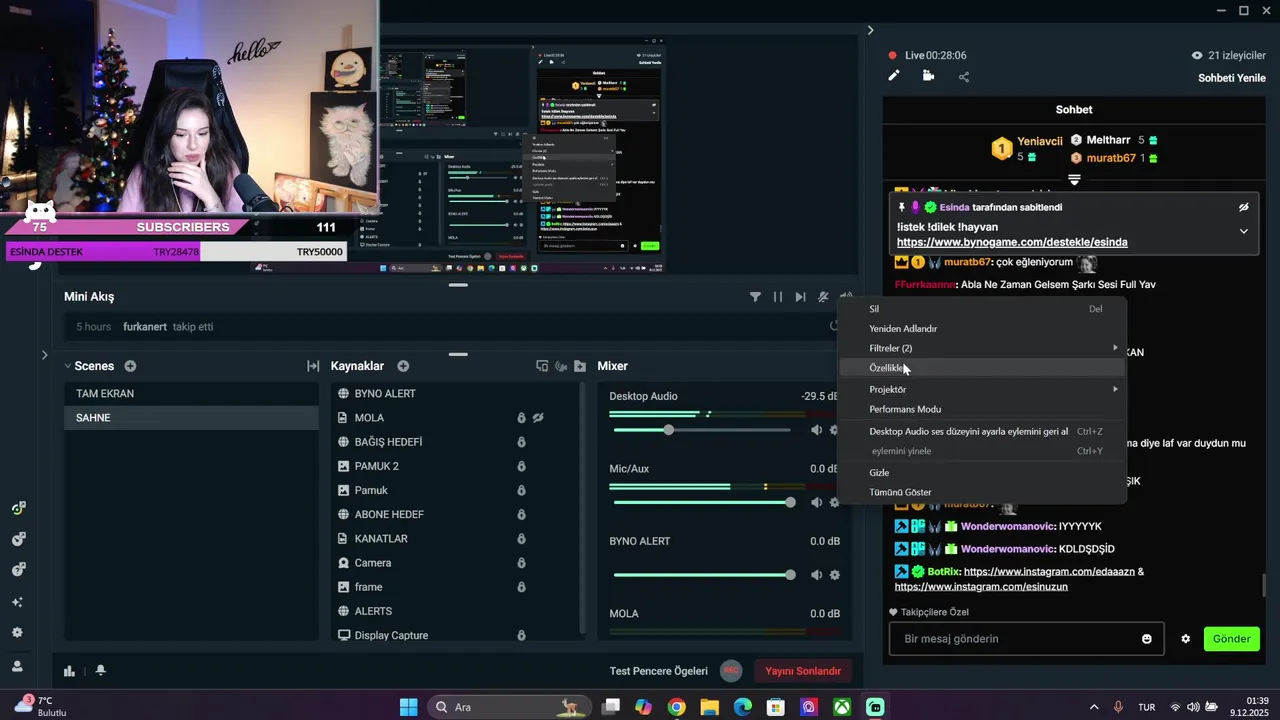Start recording with REC button
The height and width of the screenshot is (720, 1280).
pos(731,671)
